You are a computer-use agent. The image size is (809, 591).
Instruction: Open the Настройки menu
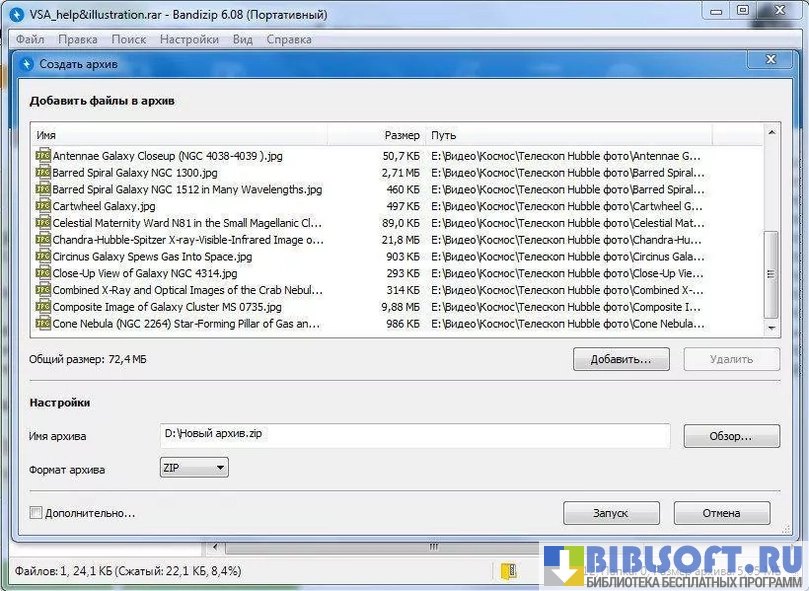coord(189,39)
